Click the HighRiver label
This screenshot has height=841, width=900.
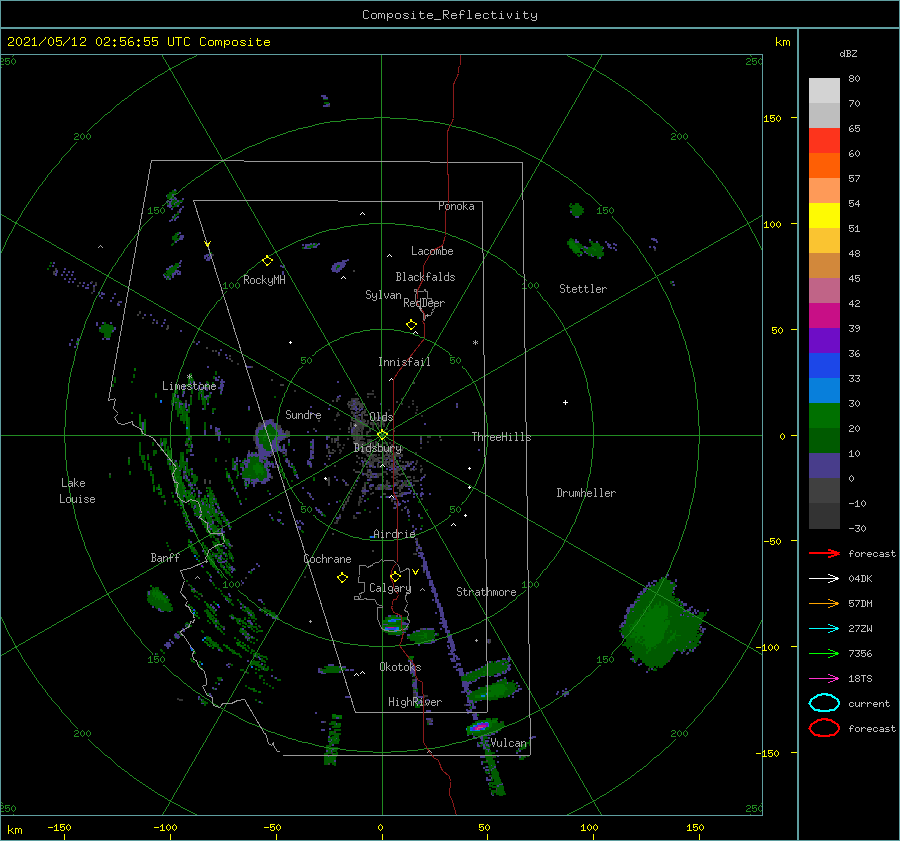[x=414, y=702]
